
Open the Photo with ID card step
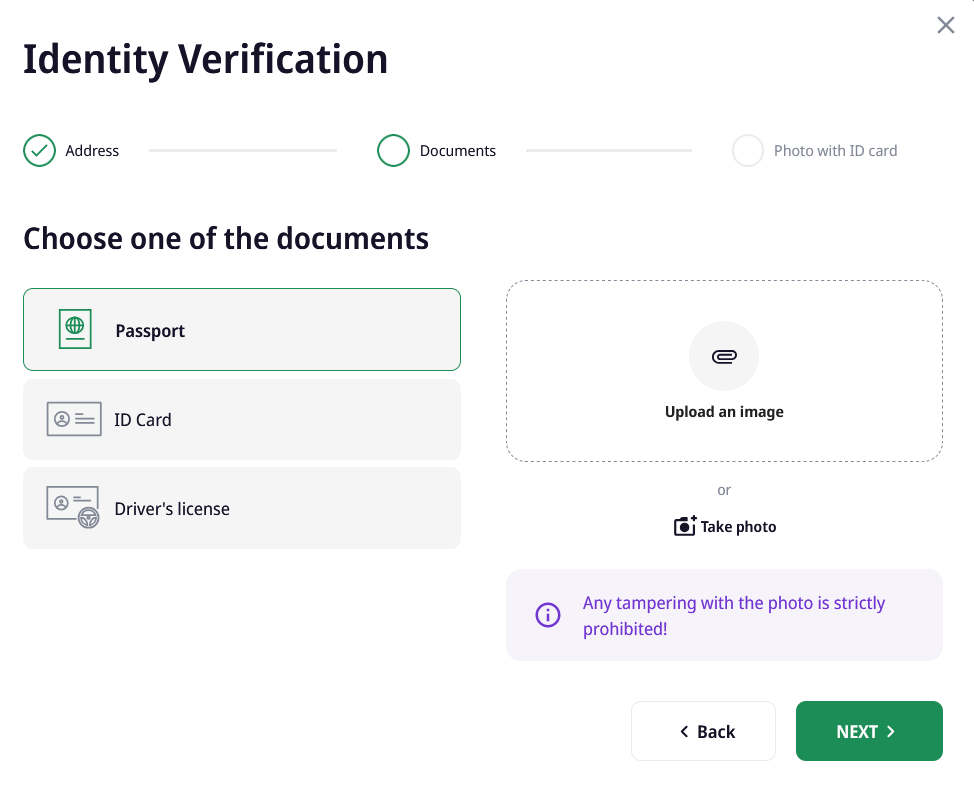[835, 151]
